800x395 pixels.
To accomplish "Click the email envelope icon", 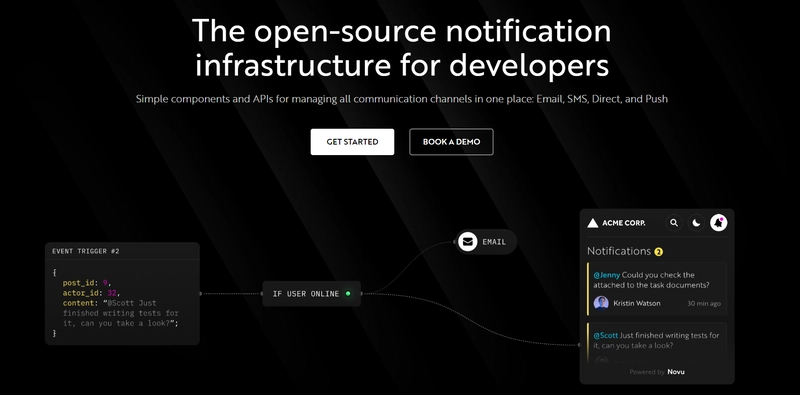I will click(467, 241).
